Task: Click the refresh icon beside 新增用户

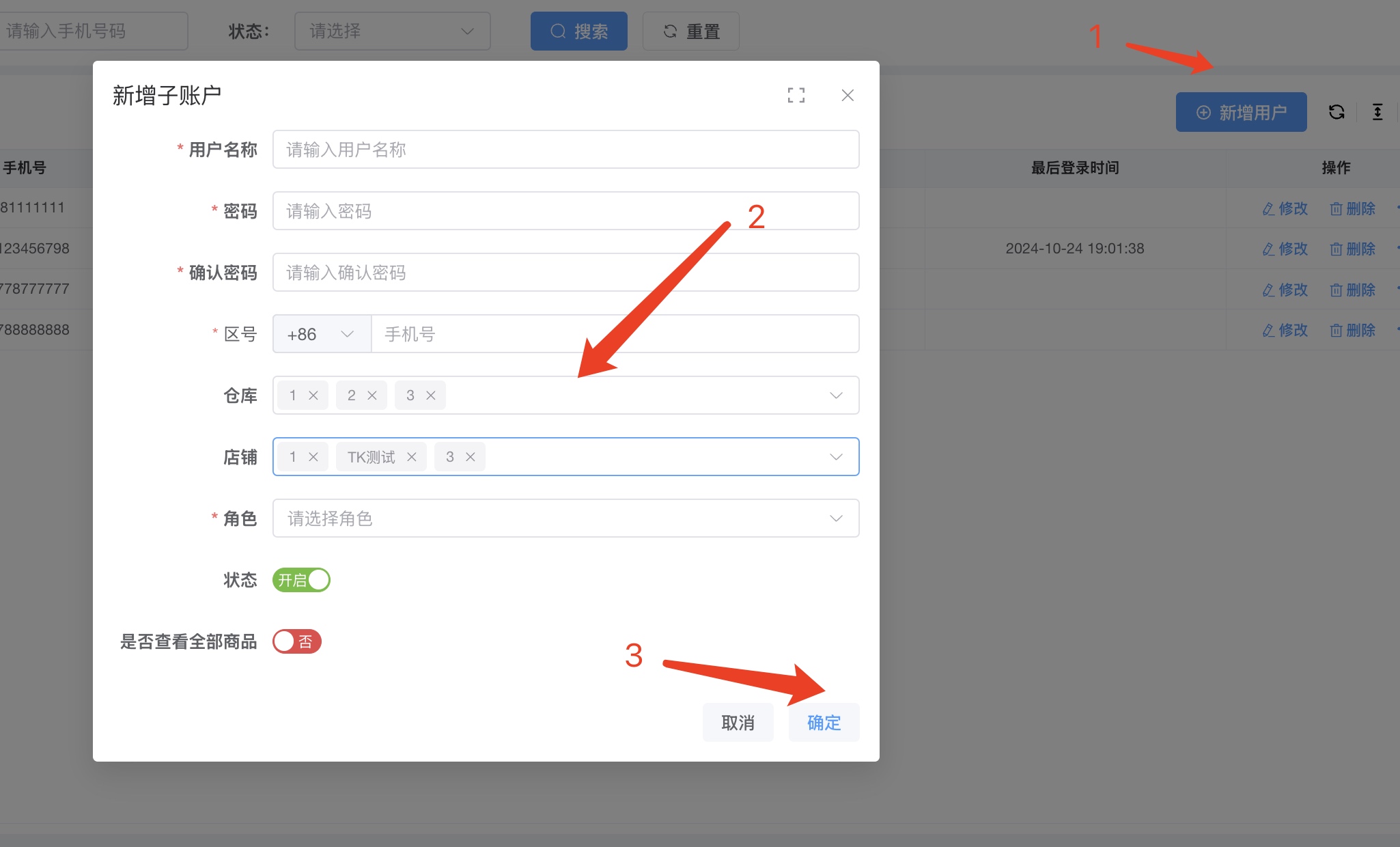Action: coord(1336,112)
